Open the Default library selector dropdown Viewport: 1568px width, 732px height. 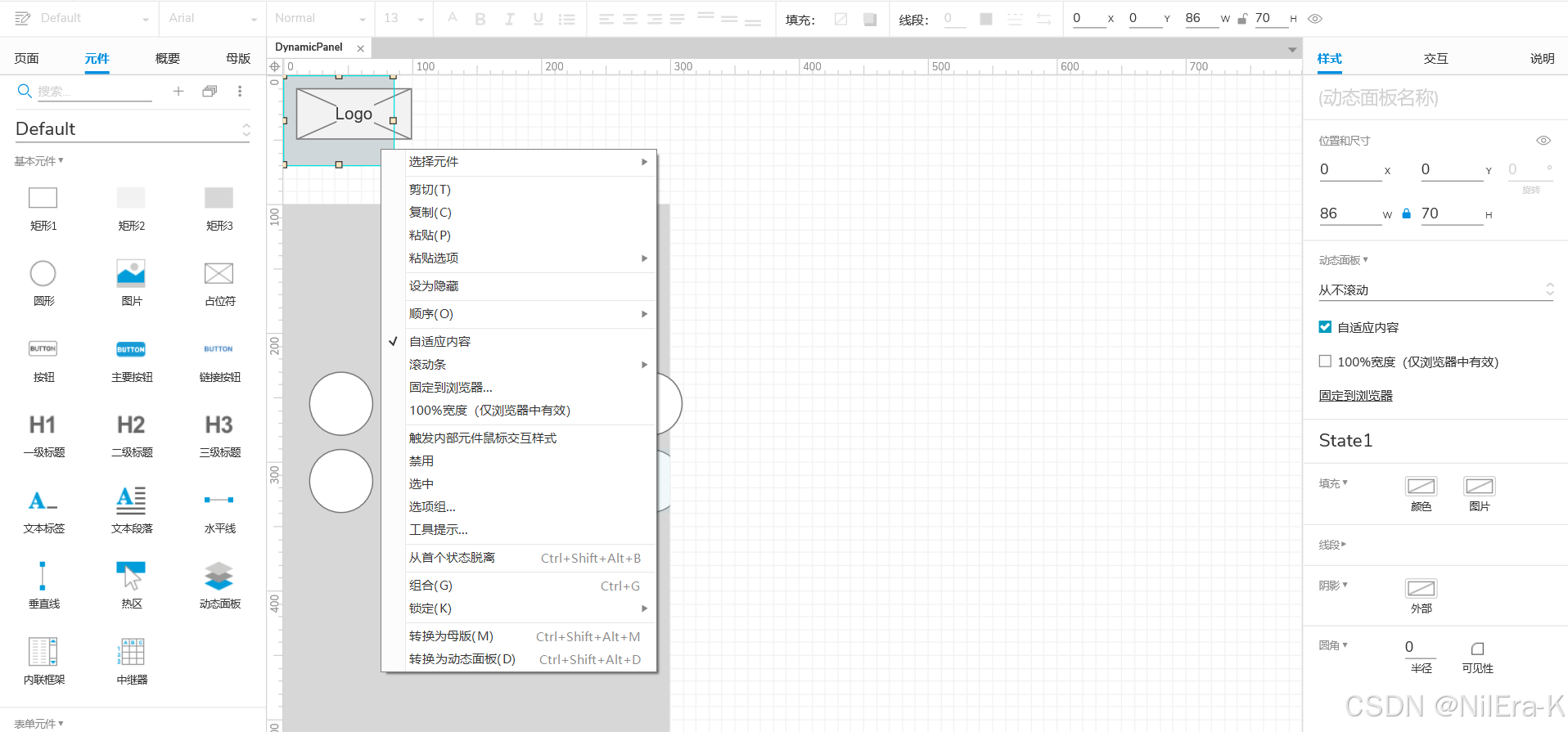133,128
